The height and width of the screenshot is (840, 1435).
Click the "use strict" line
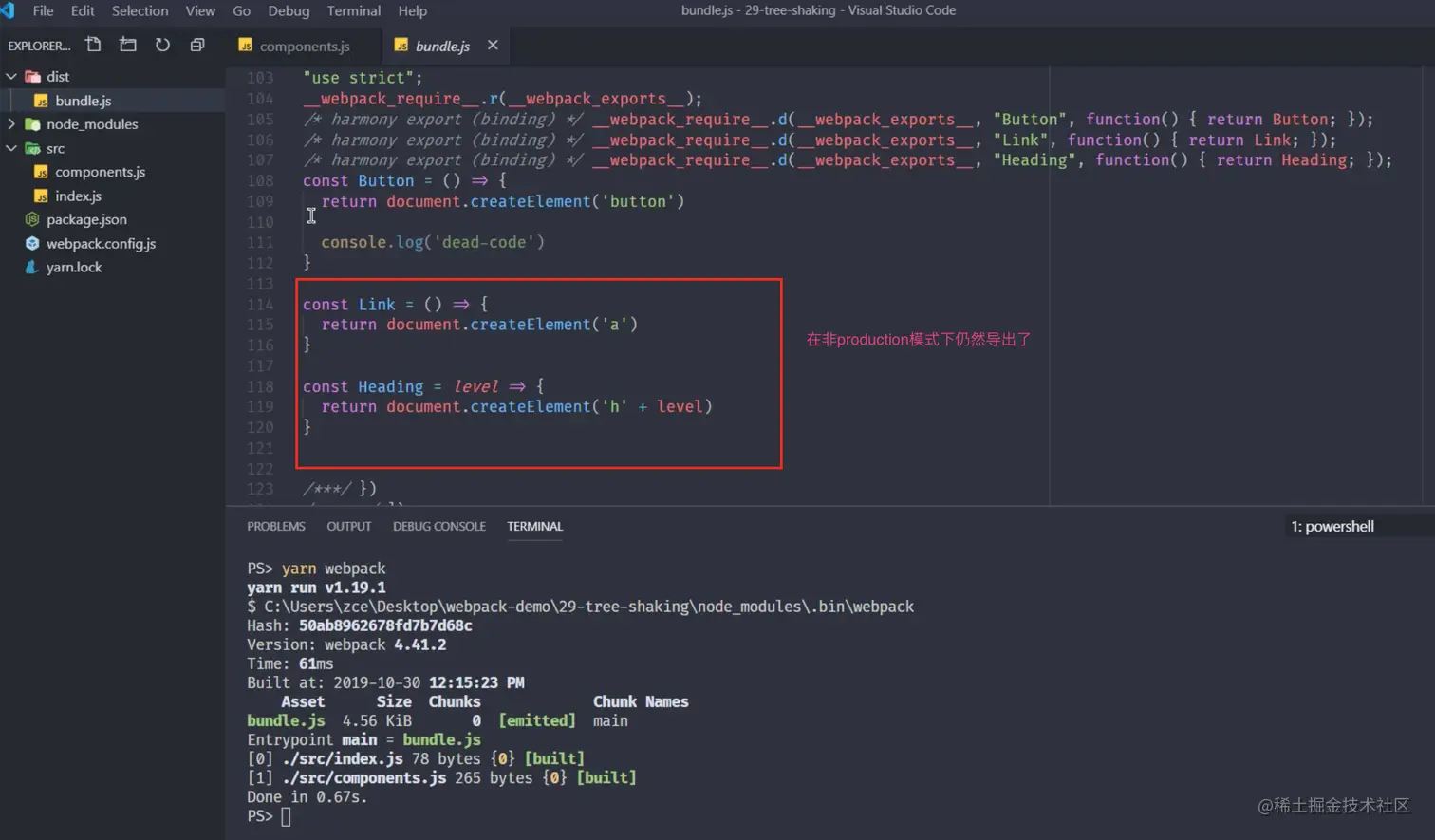(363, 78)
